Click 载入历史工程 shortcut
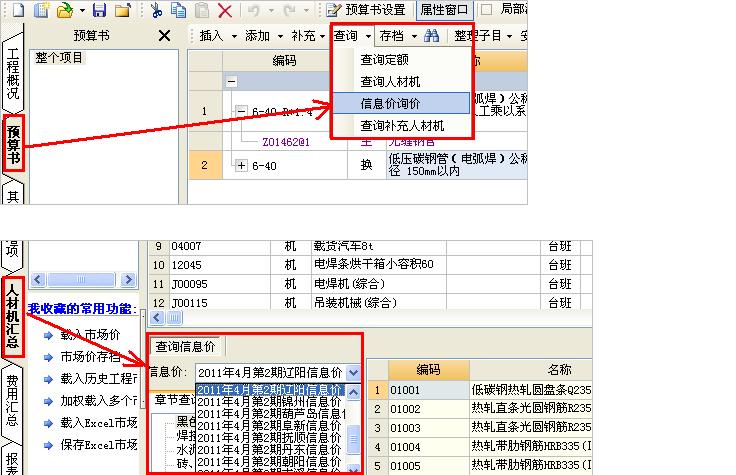The height and width of the screenshot is (475, 736). click(99, 379)
